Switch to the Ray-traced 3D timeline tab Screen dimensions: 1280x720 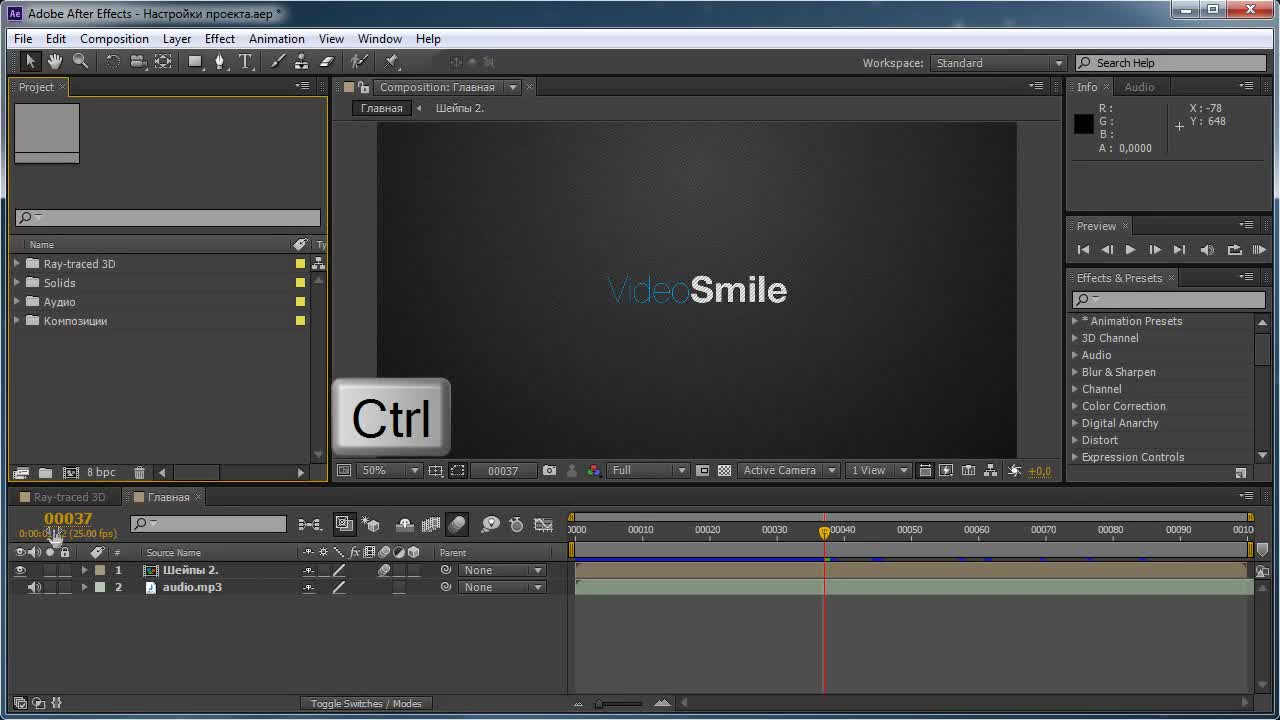(69, 497)
